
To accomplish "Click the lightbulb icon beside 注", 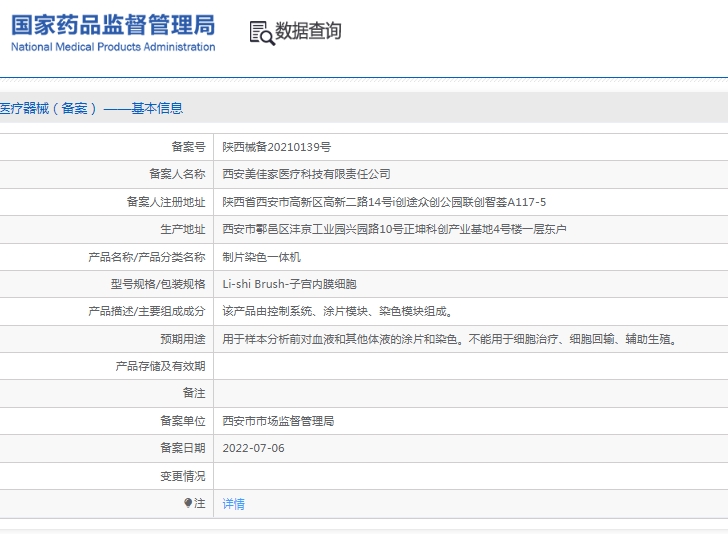I will pyautogui.click(x=188, y=503).
